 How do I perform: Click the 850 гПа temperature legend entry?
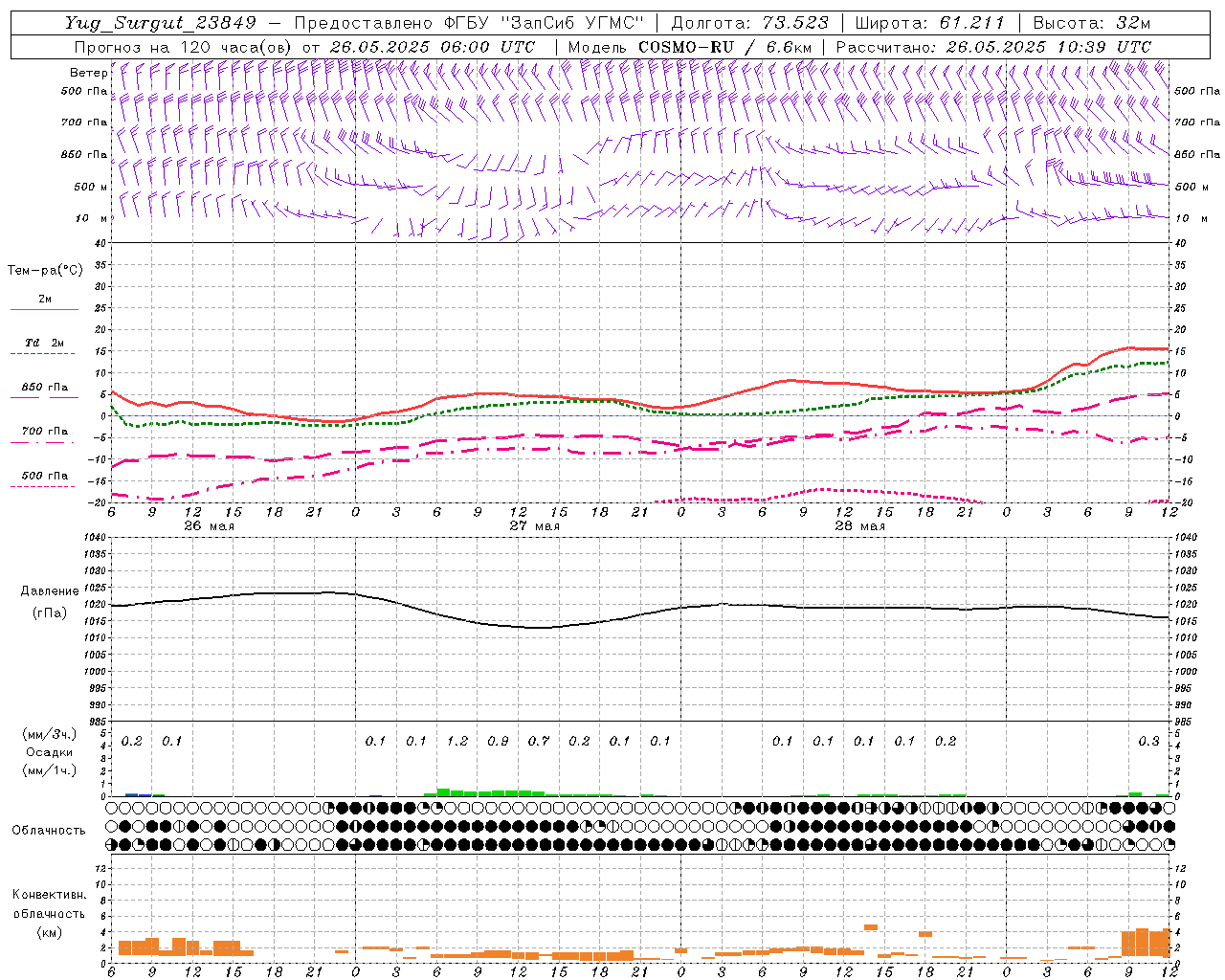tap(45, 388)
